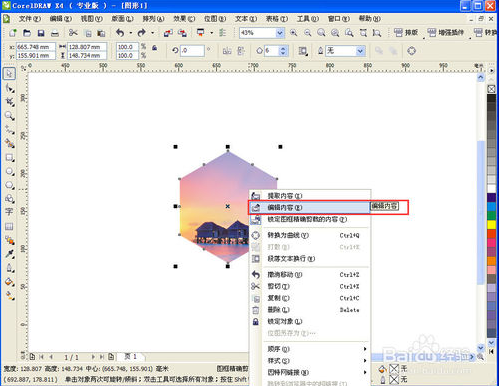
Task: Toggle the lock ratio padlock icon
Action: 155,48
